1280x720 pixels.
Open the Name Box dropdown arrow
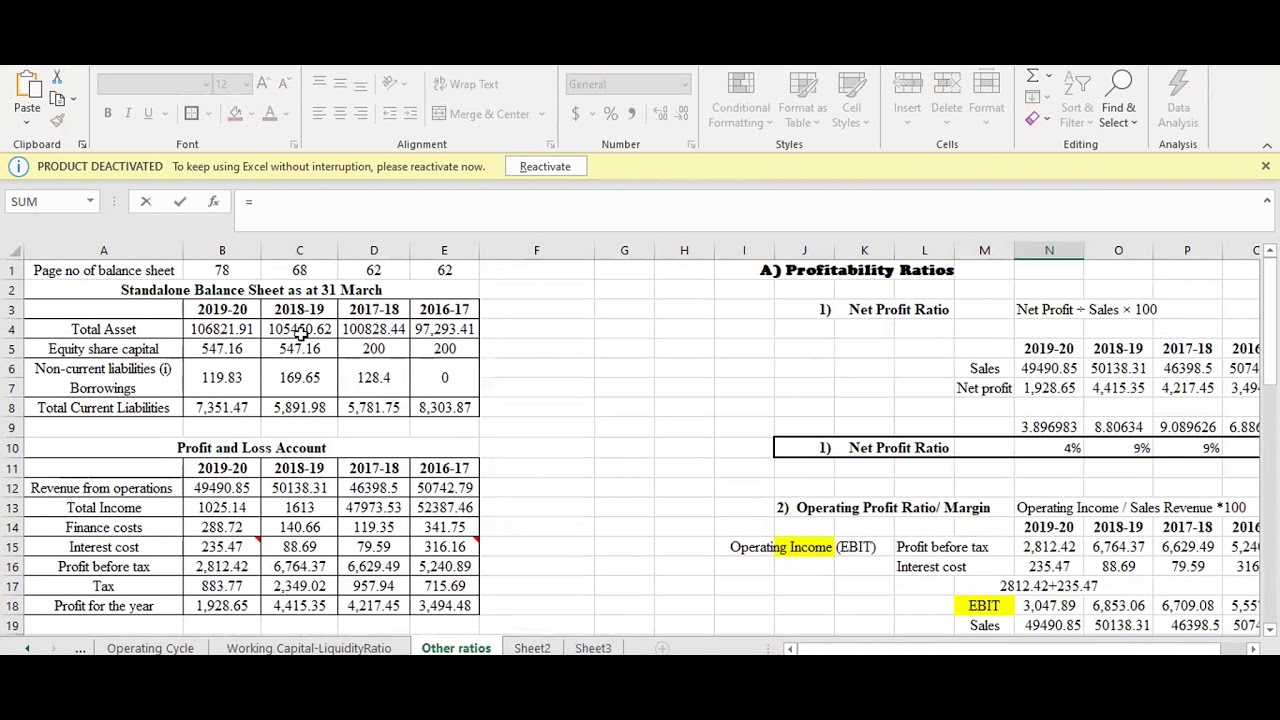pos(90,202)
